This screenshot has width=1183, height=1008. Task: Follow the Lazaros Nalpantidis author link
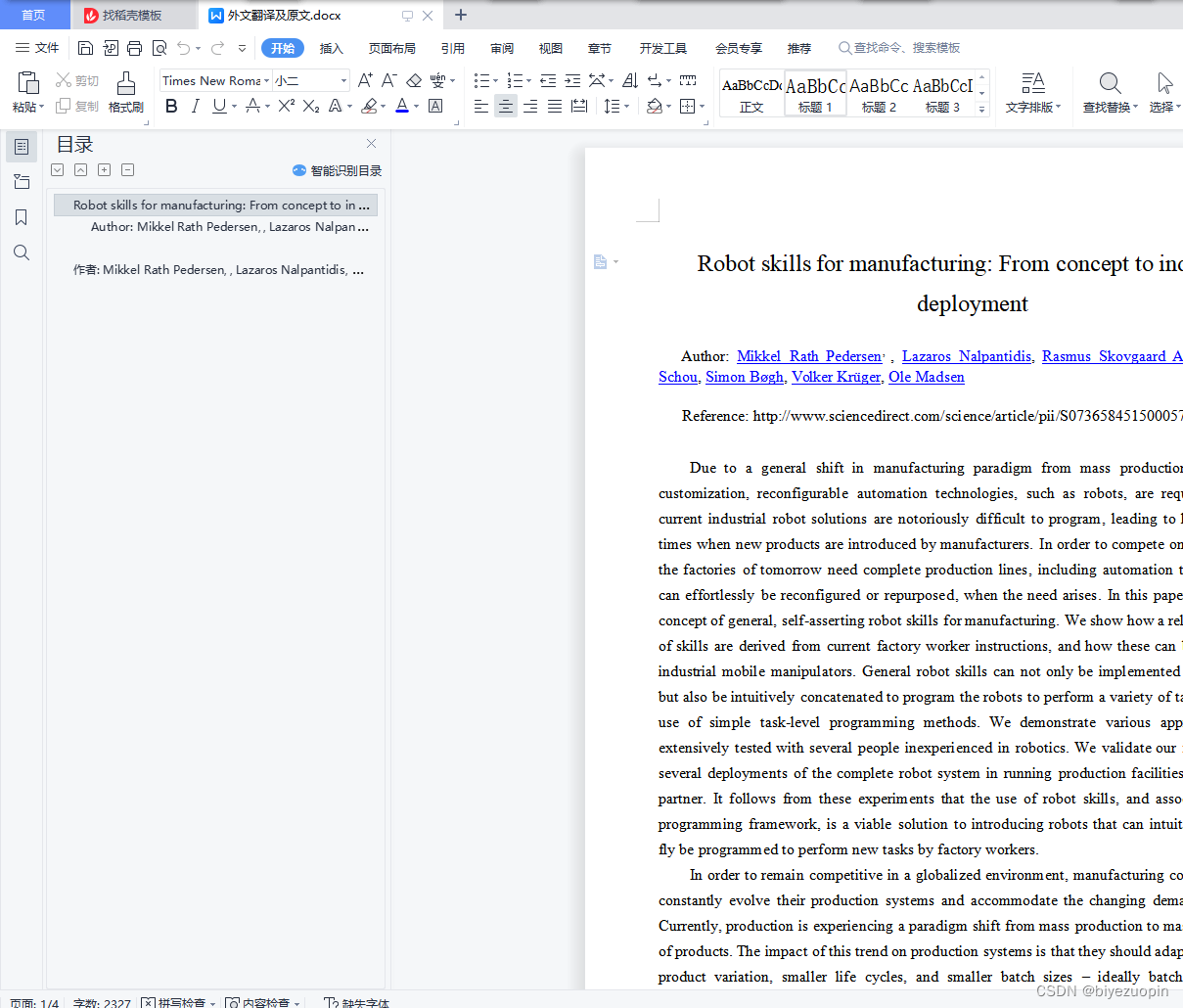967,356
